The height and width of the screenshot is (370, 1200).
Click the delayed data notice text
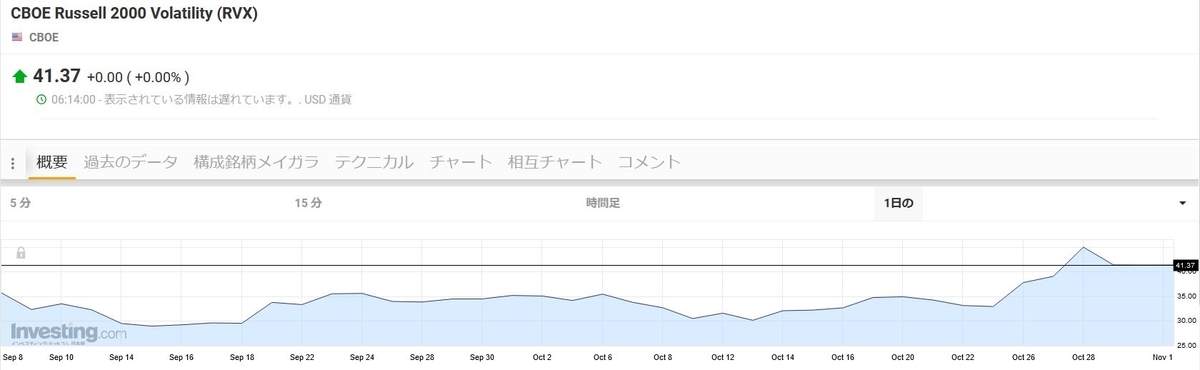coord(201,99)
